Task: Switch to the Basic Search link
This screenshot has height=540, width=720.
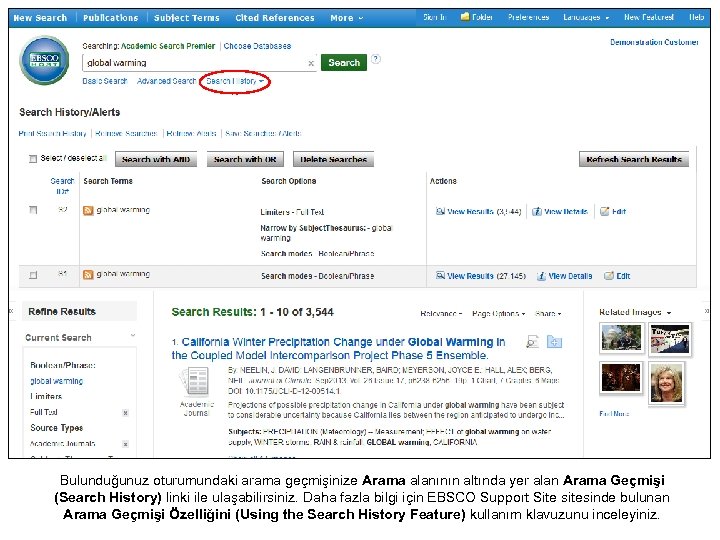Action: click(x=104, y=81)
